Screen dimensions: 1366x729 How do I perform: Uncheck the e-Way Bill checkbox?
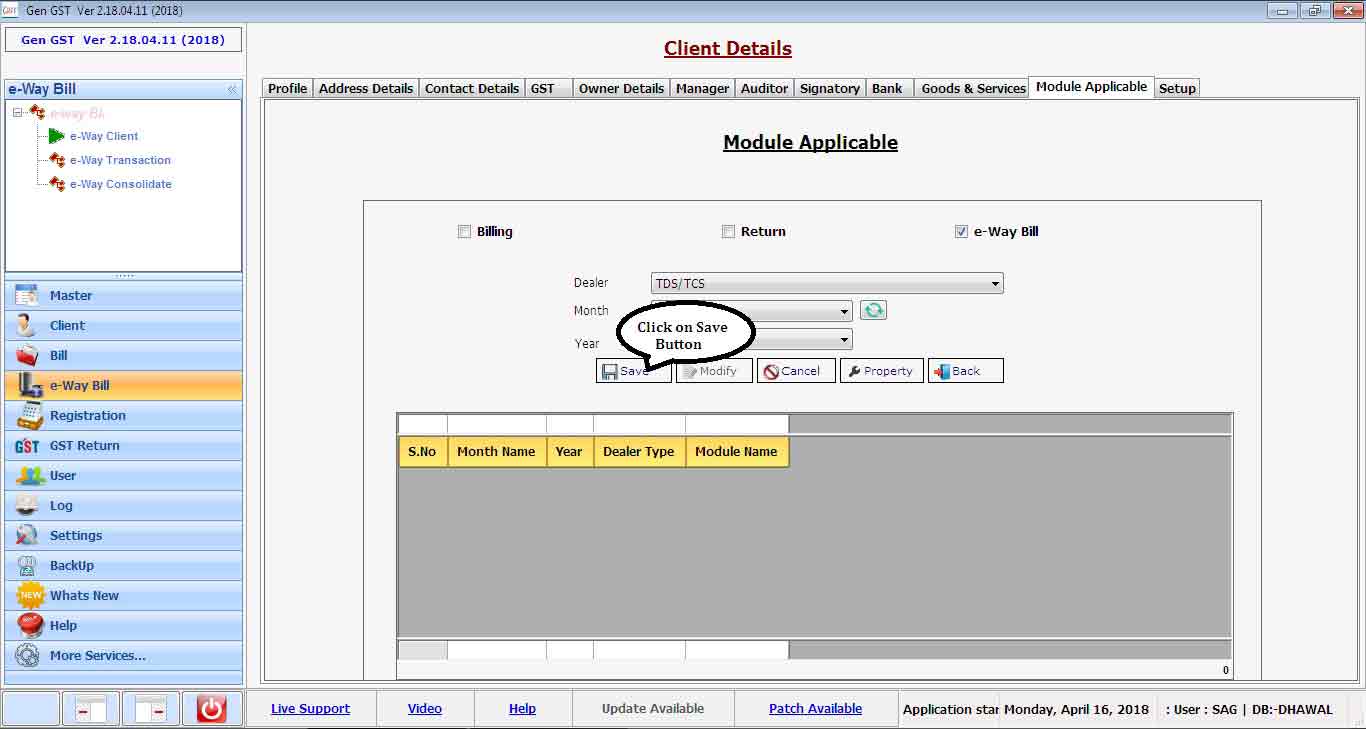point(961,232)
